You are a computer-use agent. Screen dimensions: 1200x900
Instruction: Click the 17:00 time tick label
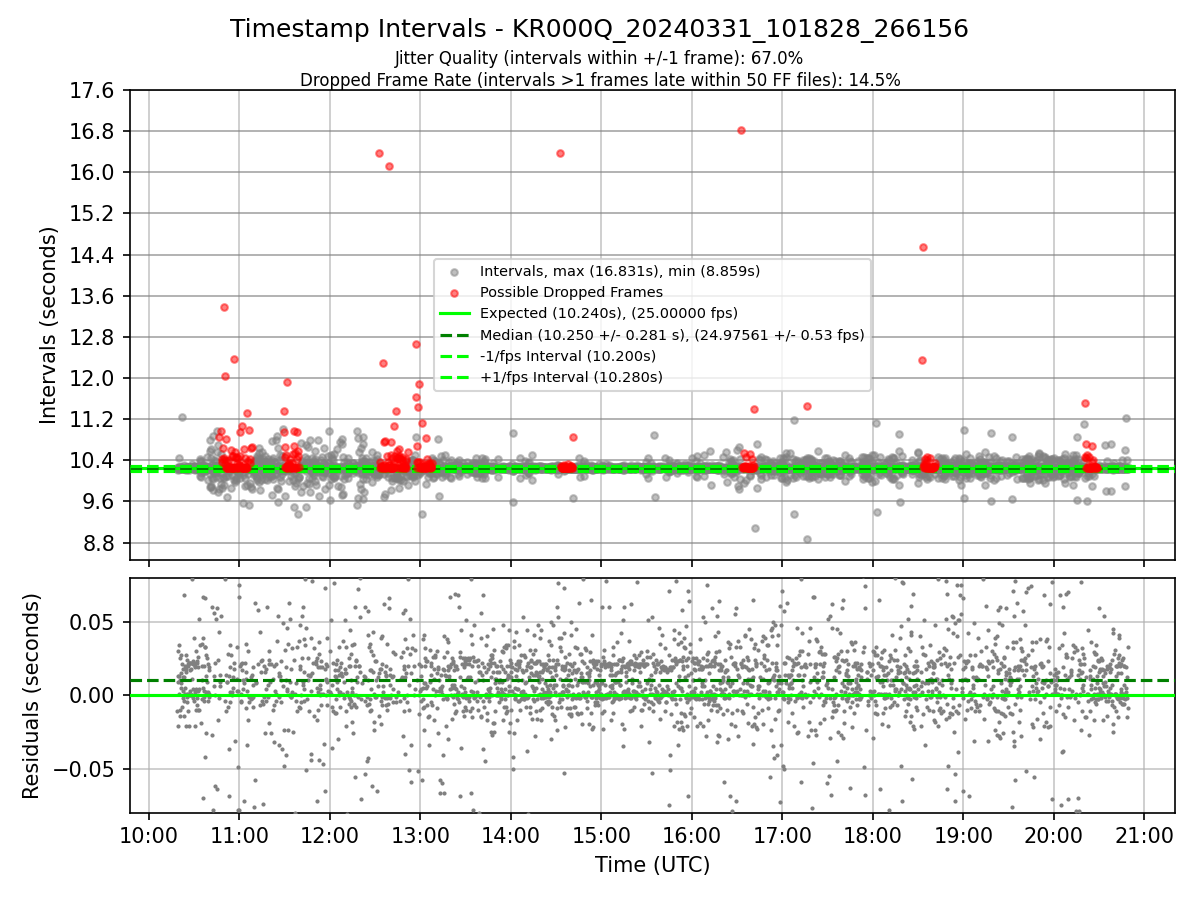(x=782, y=835)
